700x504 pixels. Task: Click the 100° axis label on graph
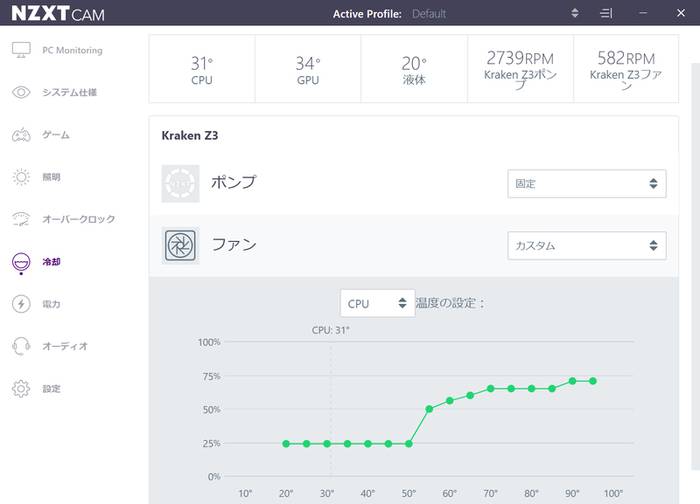[613, 493]
